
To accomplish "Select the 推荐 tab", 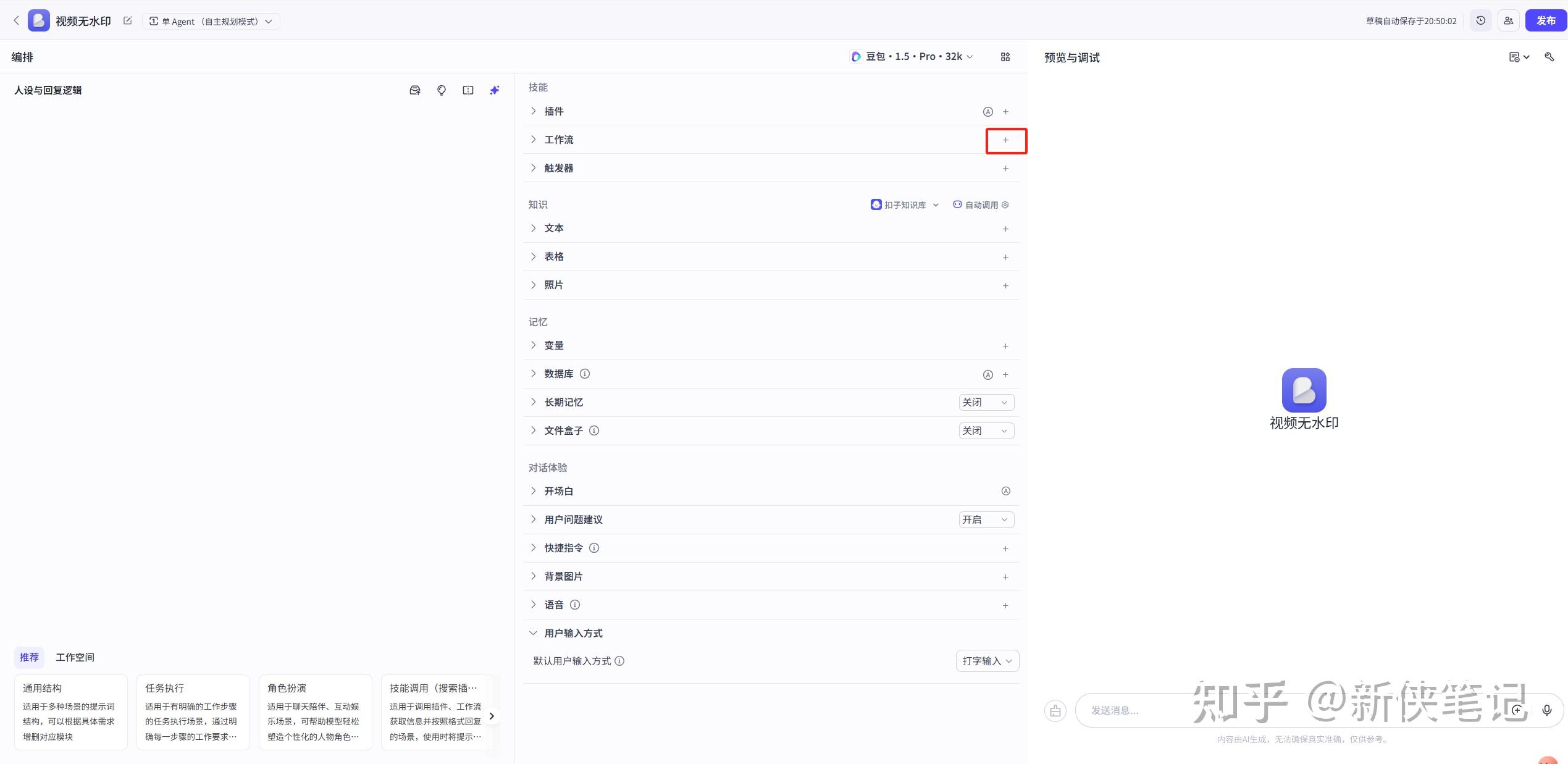I will tap(29, 657).
